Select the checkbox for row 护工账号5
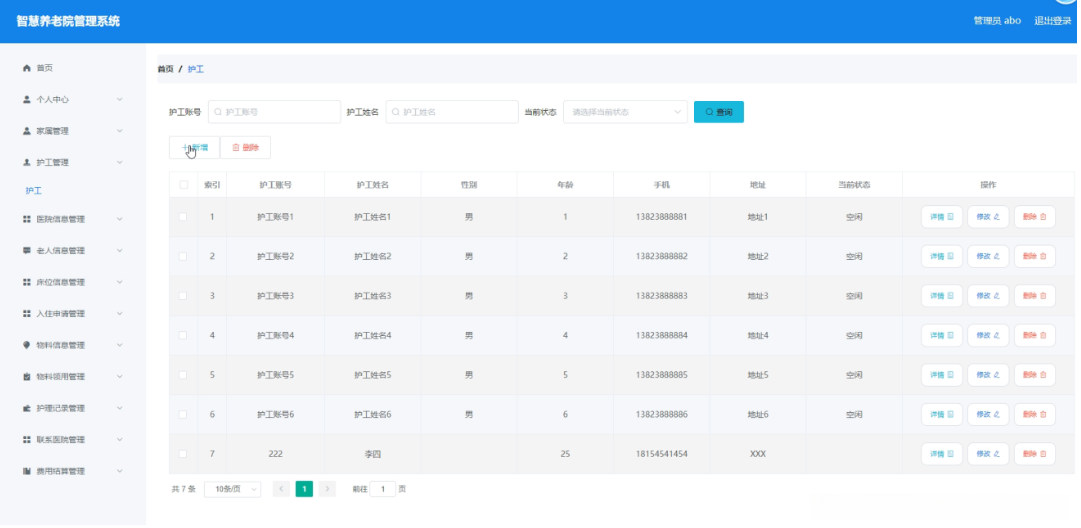1081x528 pixels. pos(183,375)
